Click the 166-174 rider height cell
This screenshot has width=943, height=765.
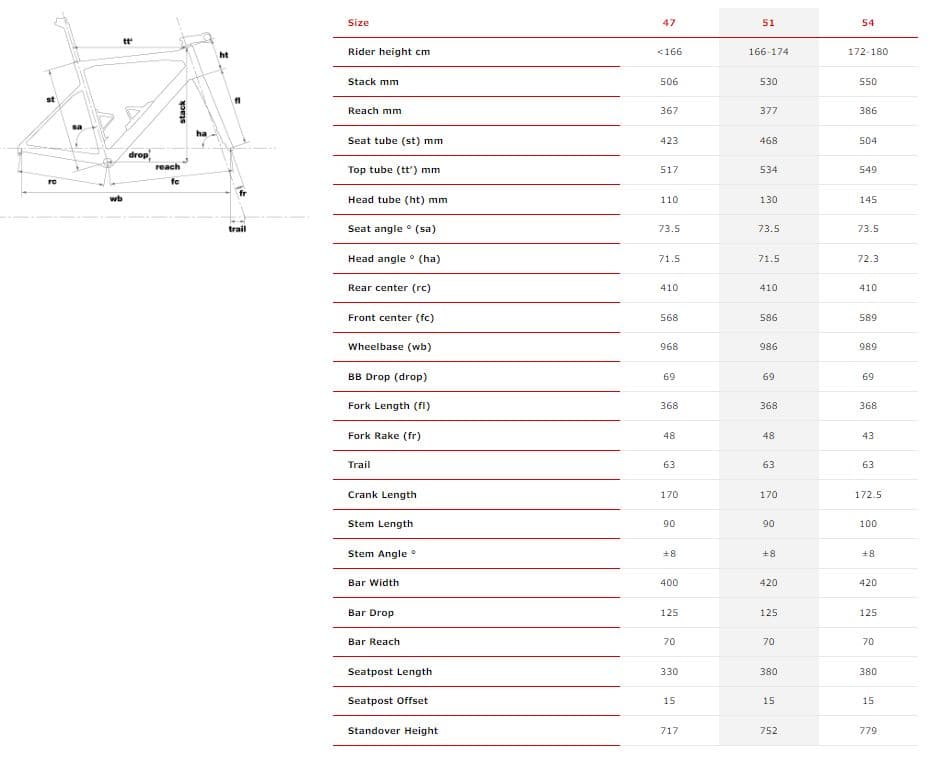[768, 52]
